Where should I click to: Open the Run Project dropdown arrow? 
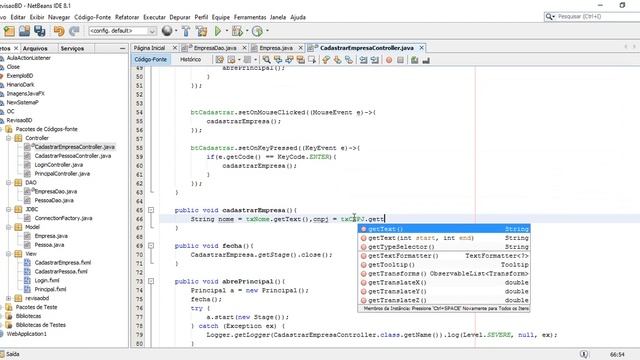227,31
